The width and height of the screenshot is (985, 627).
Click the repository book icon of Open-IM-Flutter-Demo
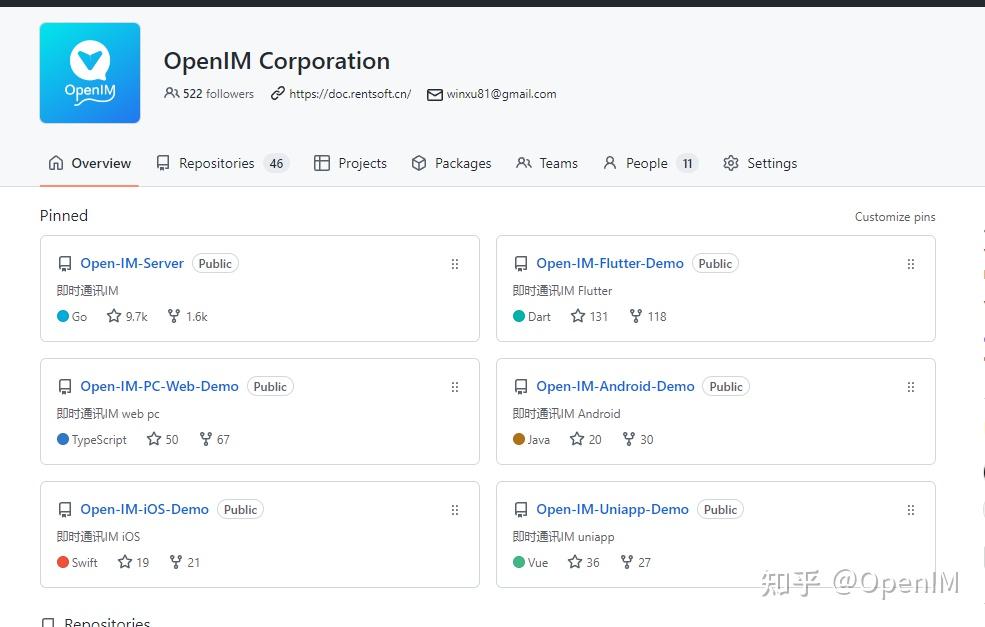pos(521,263)
